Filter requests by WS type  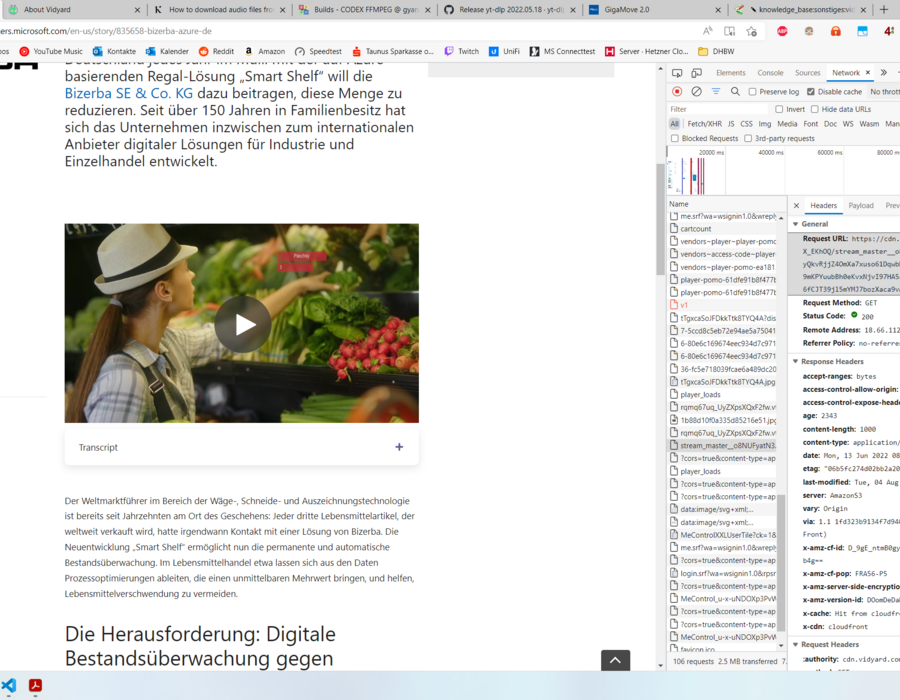pos(848,124)
